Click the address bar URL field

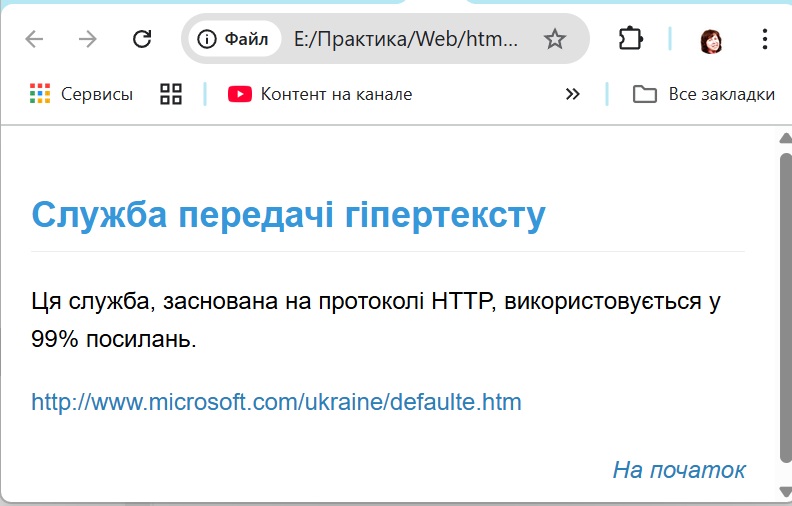pyautogui.click(x=406, y=39)
